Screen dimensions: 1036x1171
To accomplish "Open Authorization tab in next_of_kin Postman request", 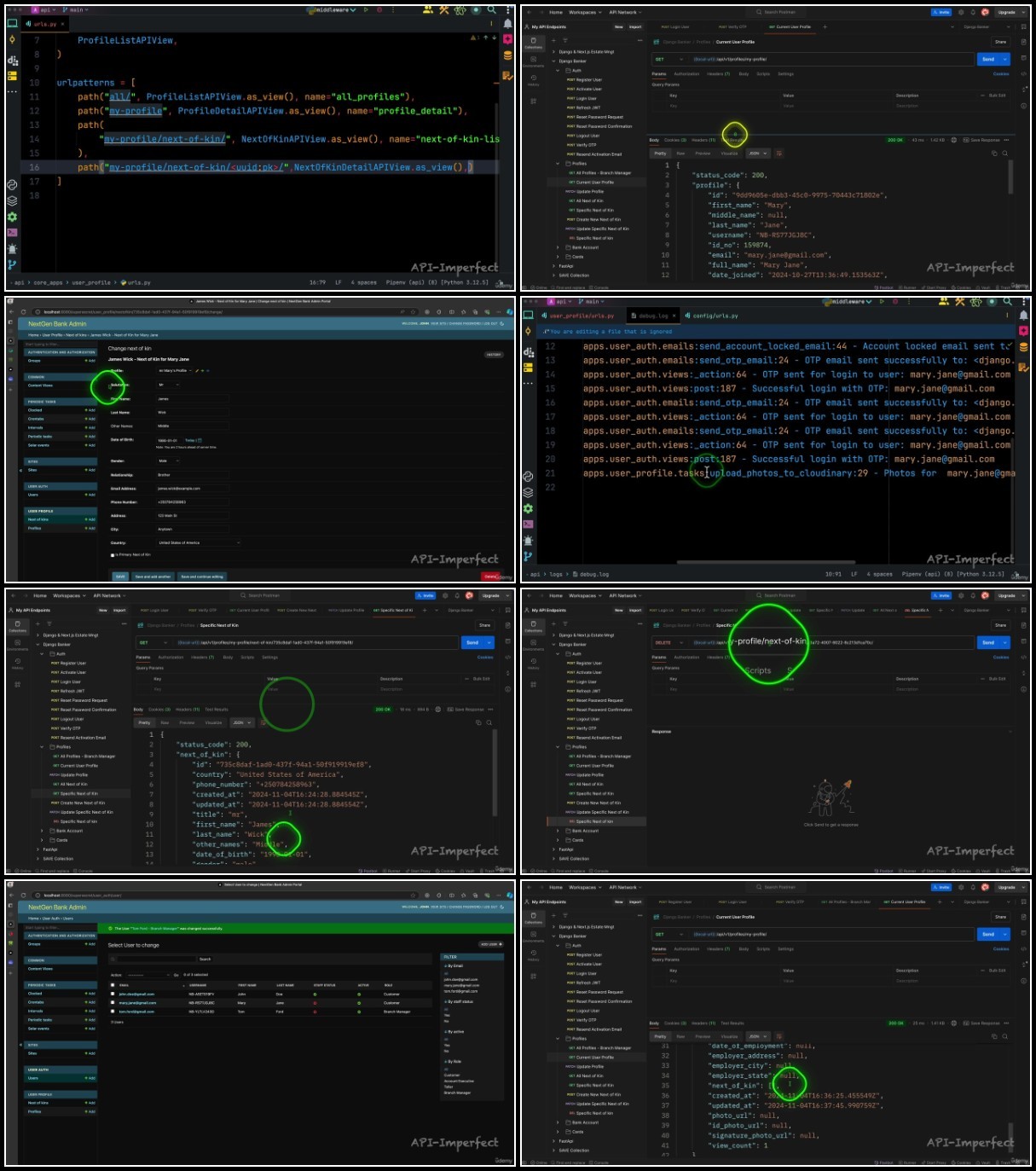I will [x=171, y=658].
